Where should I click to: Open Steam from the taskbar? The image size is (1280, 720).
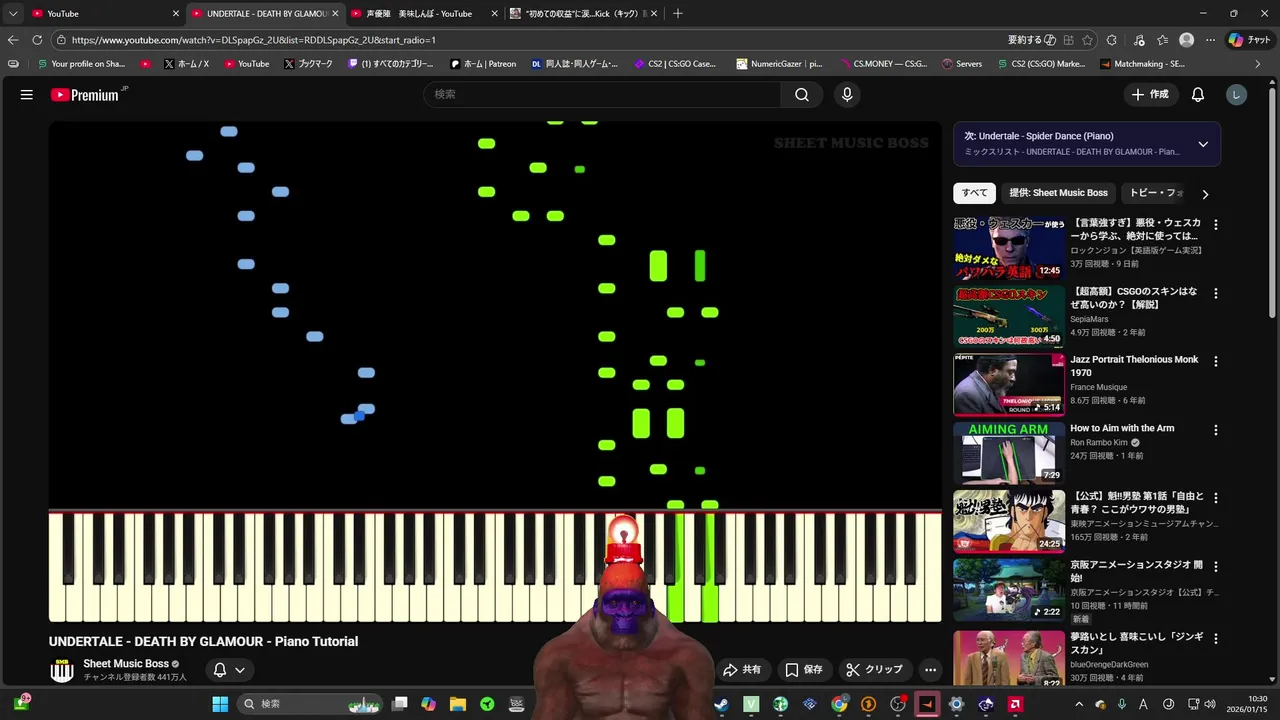721,704
